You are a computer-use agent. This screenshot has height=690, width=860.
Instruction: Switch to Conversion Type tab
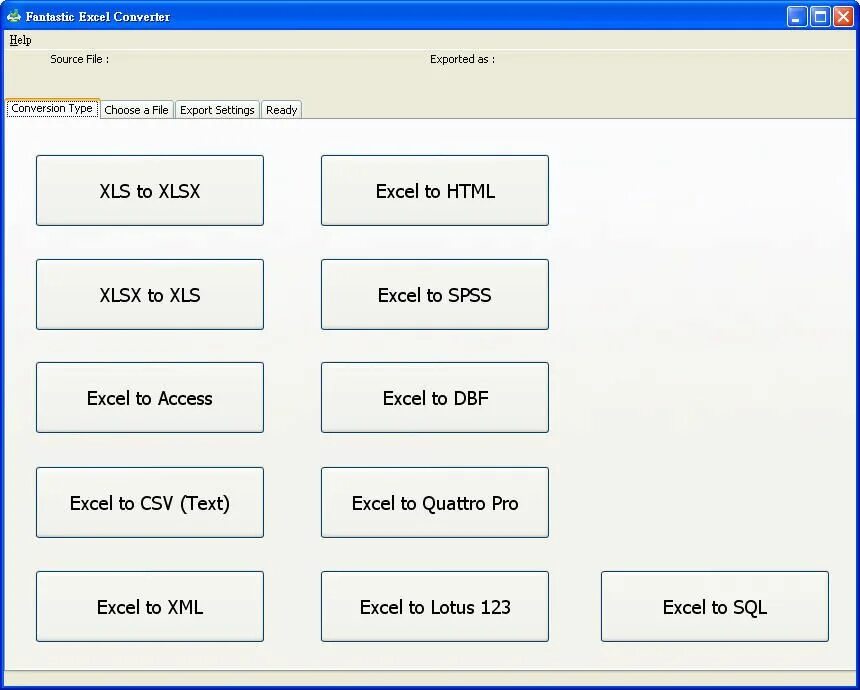pyautogui.click(x=52, y=109)
